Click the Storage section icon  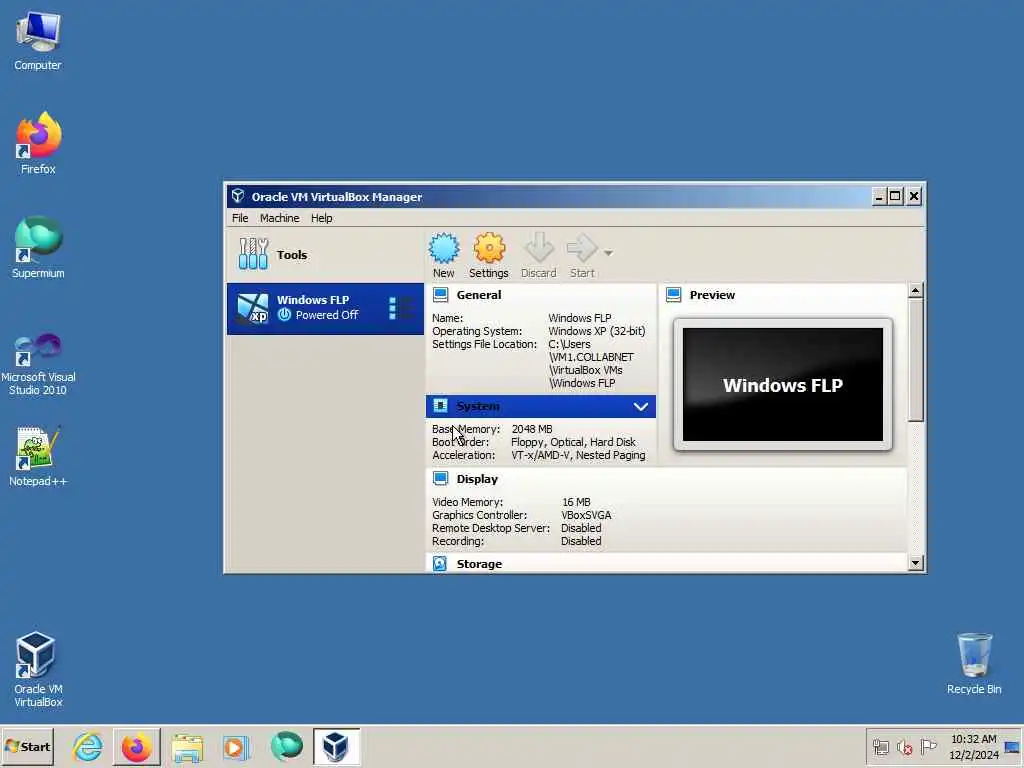(440, 564)
